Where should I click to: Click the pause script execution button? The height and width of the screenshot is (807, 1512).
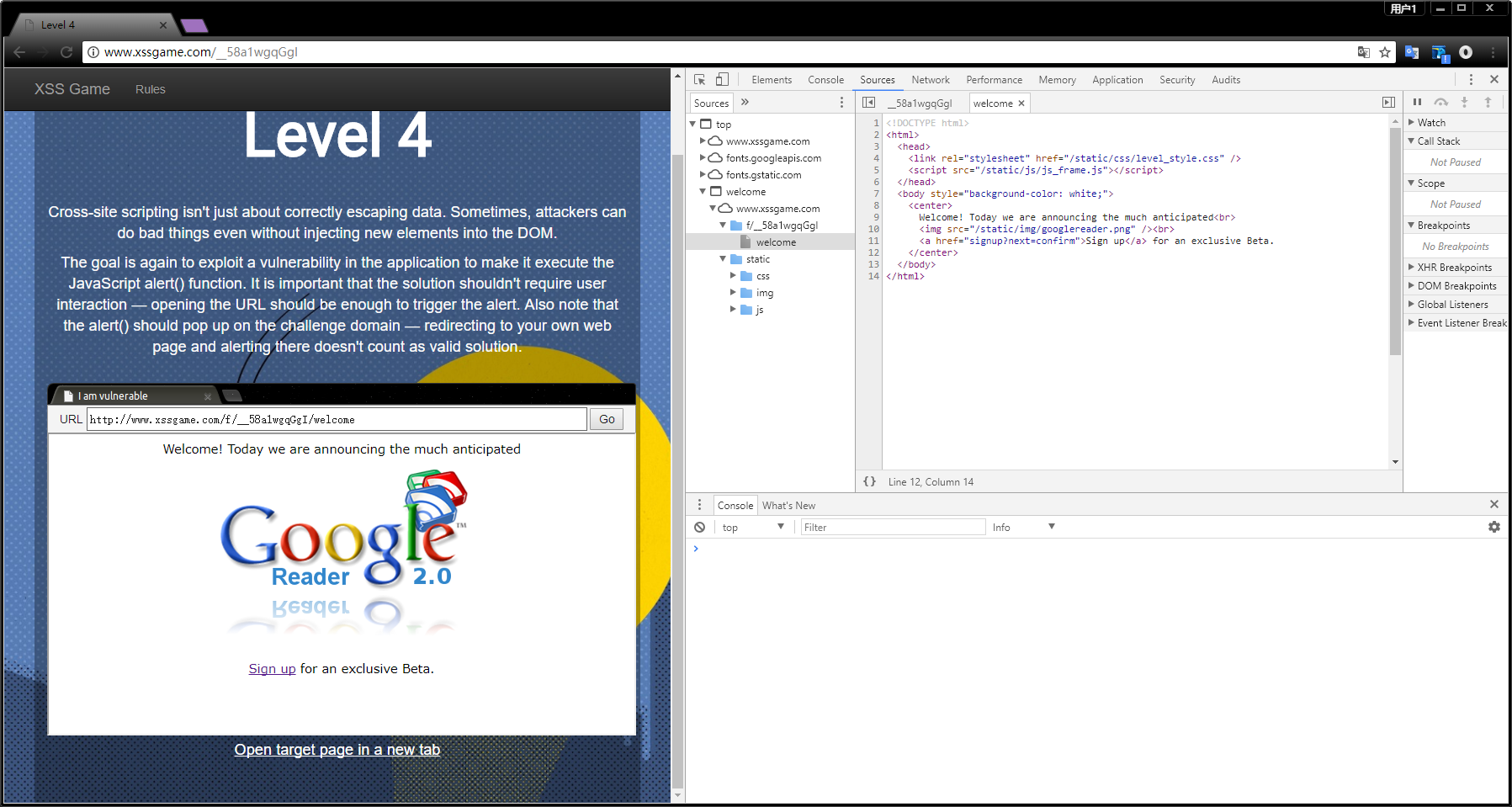point(1417,102)
